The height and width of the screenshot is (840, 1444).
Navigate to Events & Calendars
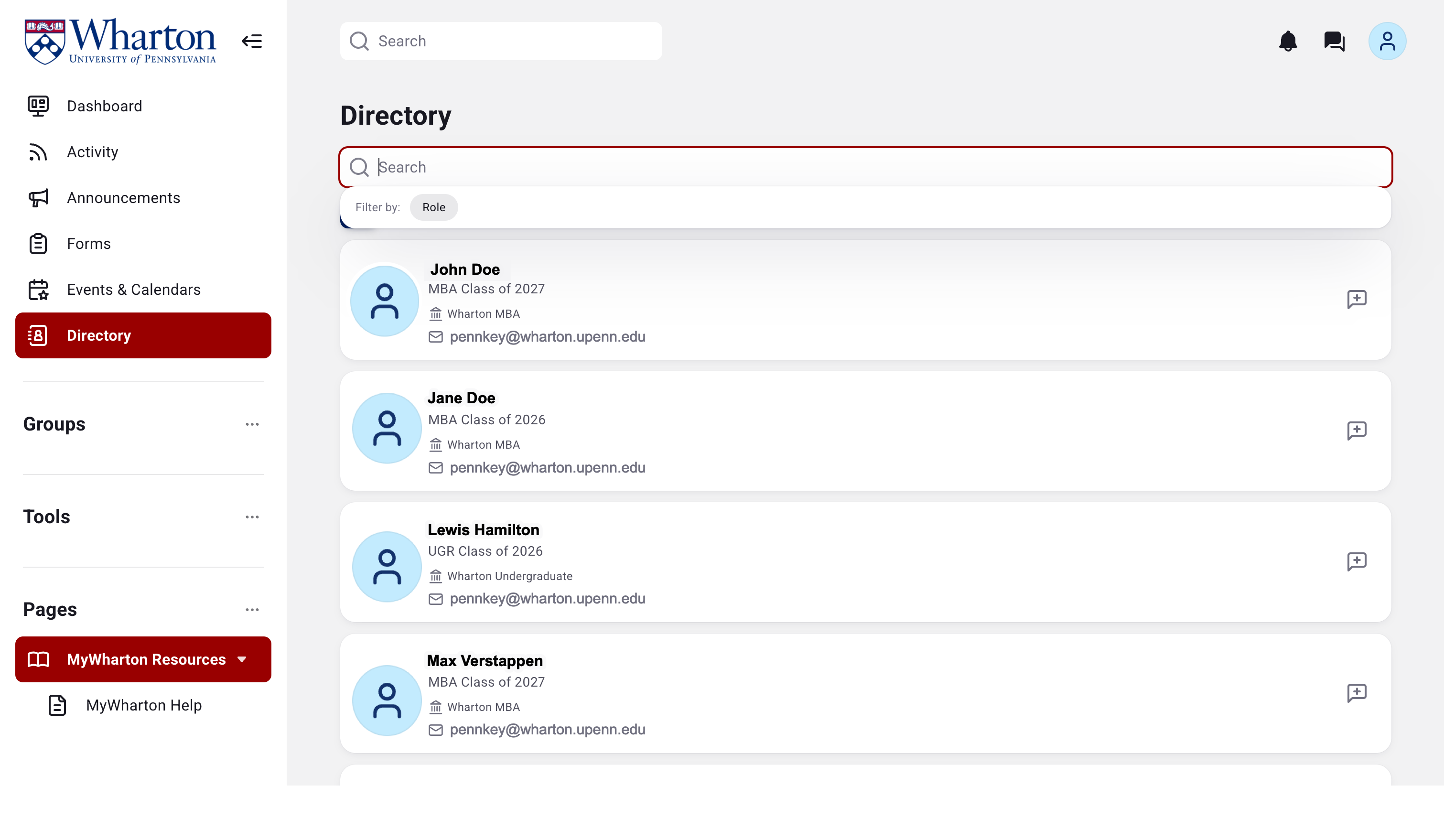tap(133, 290)
